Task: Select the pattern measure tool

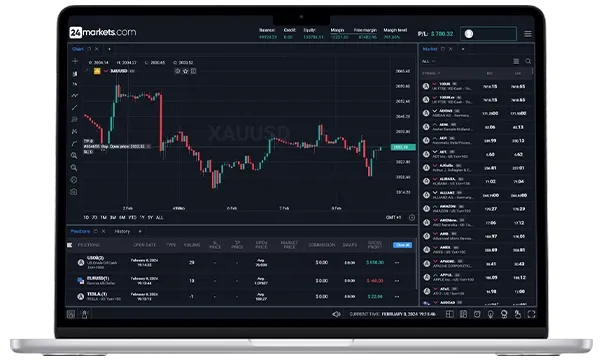Action: click(74, 132)
